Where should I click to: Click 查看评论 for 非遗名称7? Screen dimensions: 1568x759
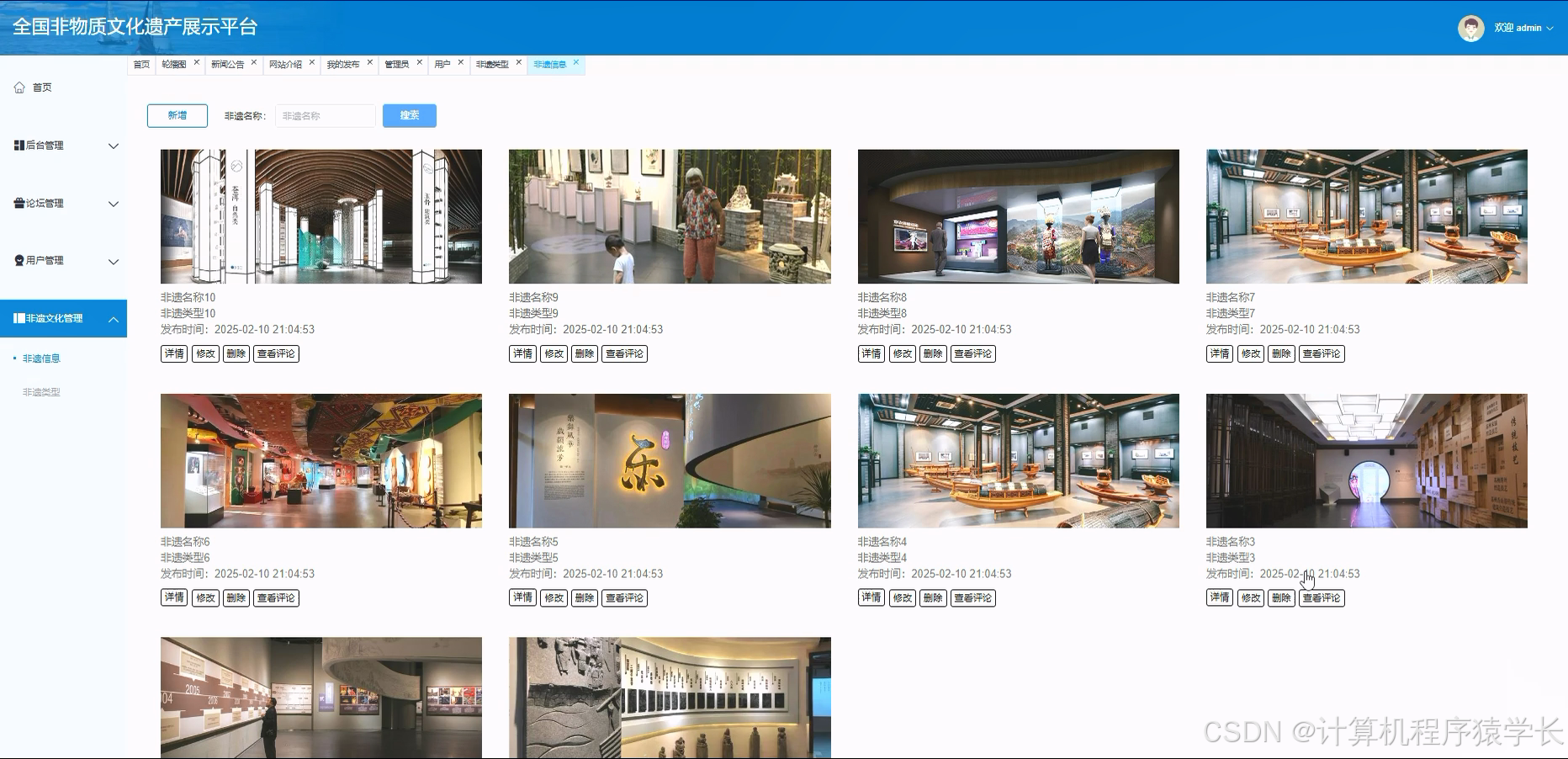[x=1322, y=354]
